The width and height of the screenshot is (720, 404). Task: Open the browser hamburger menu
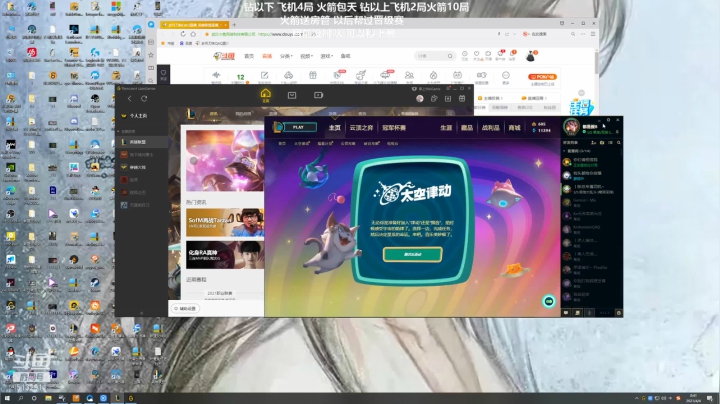pos(593,34)
